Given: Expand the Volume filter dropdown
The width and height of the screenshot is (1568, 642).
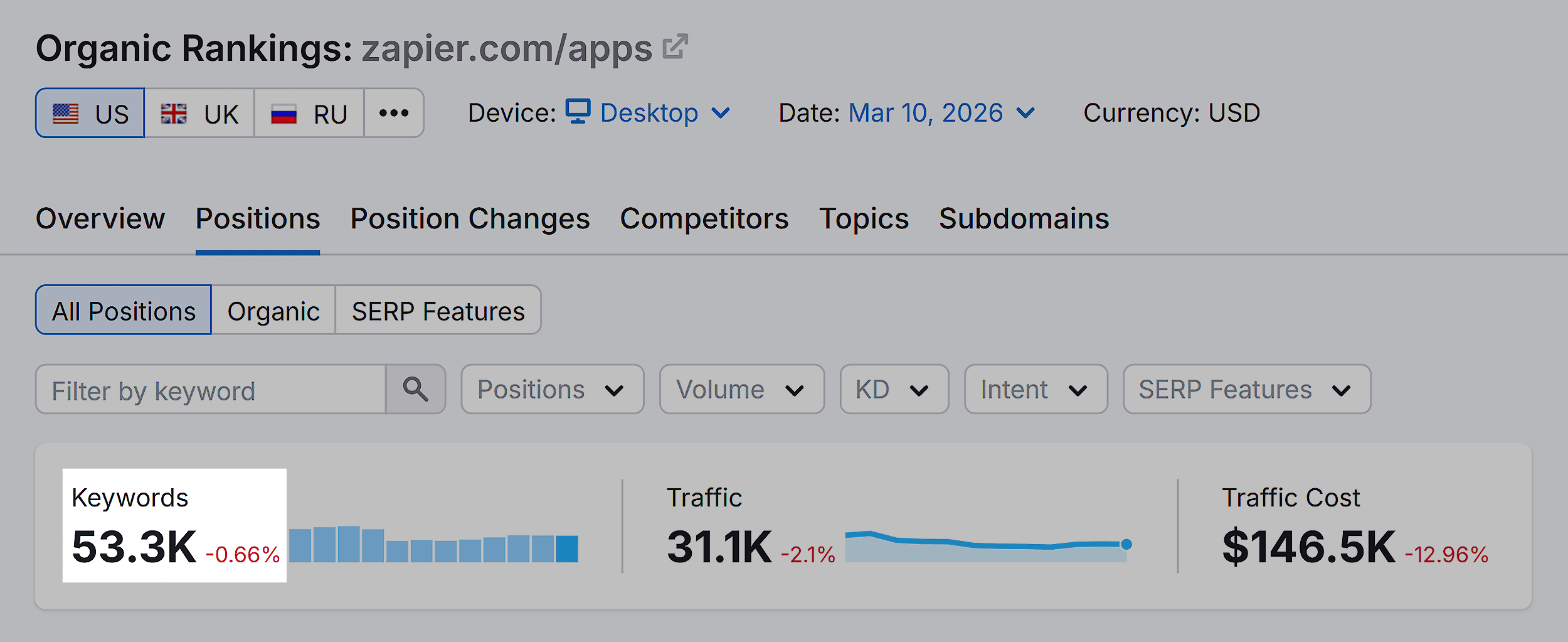Looking at the screenshot, I should tap(741, 389).
